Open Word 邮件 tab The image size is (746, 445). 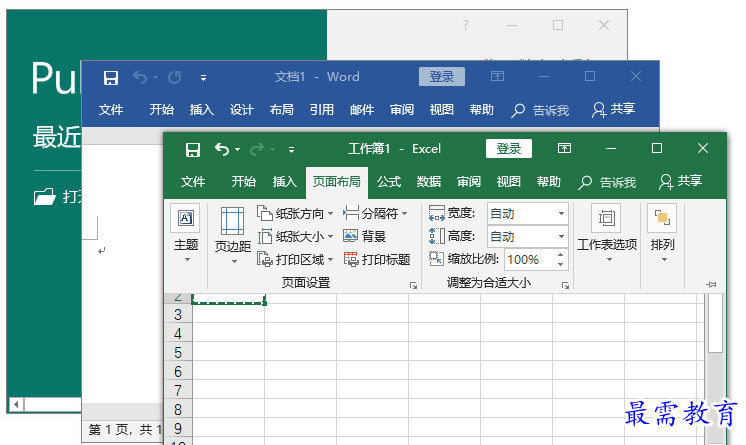point(362,110)
